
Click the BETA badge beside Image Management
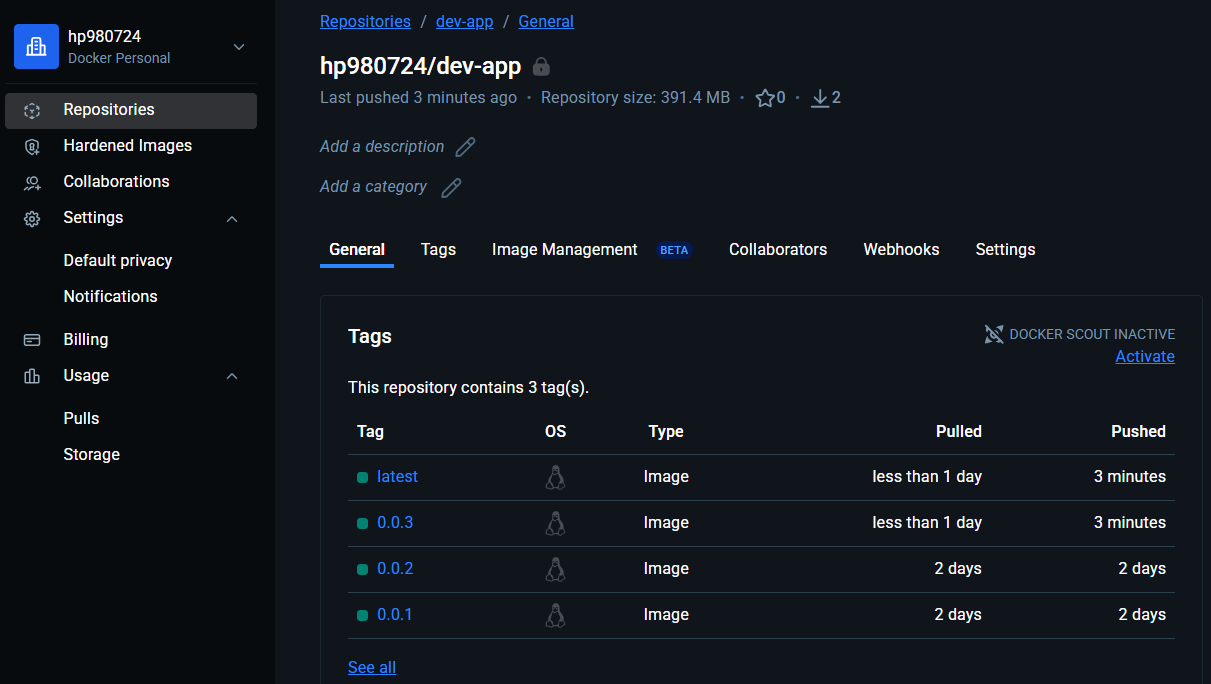(674, 250)
